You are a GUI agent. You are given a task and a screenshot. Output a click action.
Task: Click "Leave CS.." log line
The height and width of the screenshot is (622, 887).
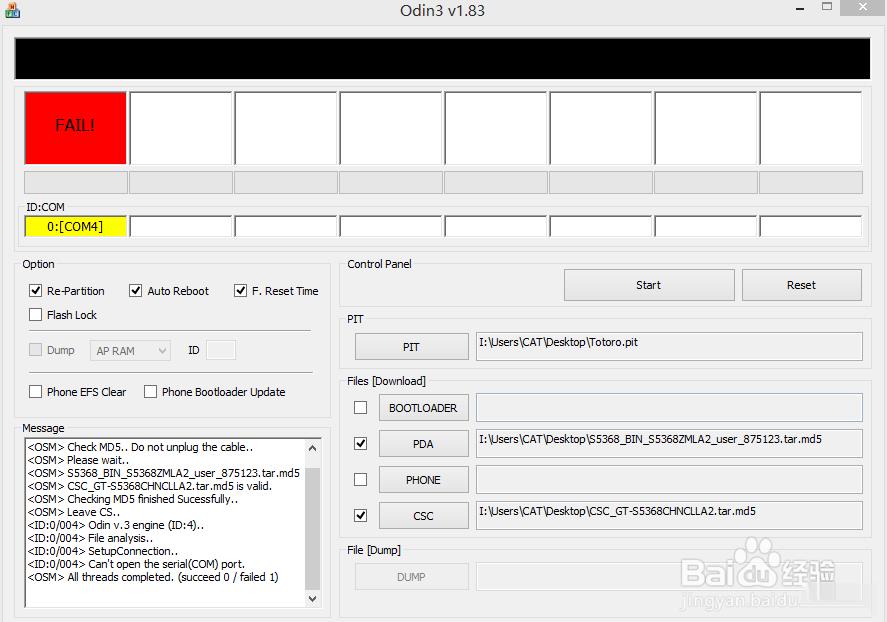74,512
